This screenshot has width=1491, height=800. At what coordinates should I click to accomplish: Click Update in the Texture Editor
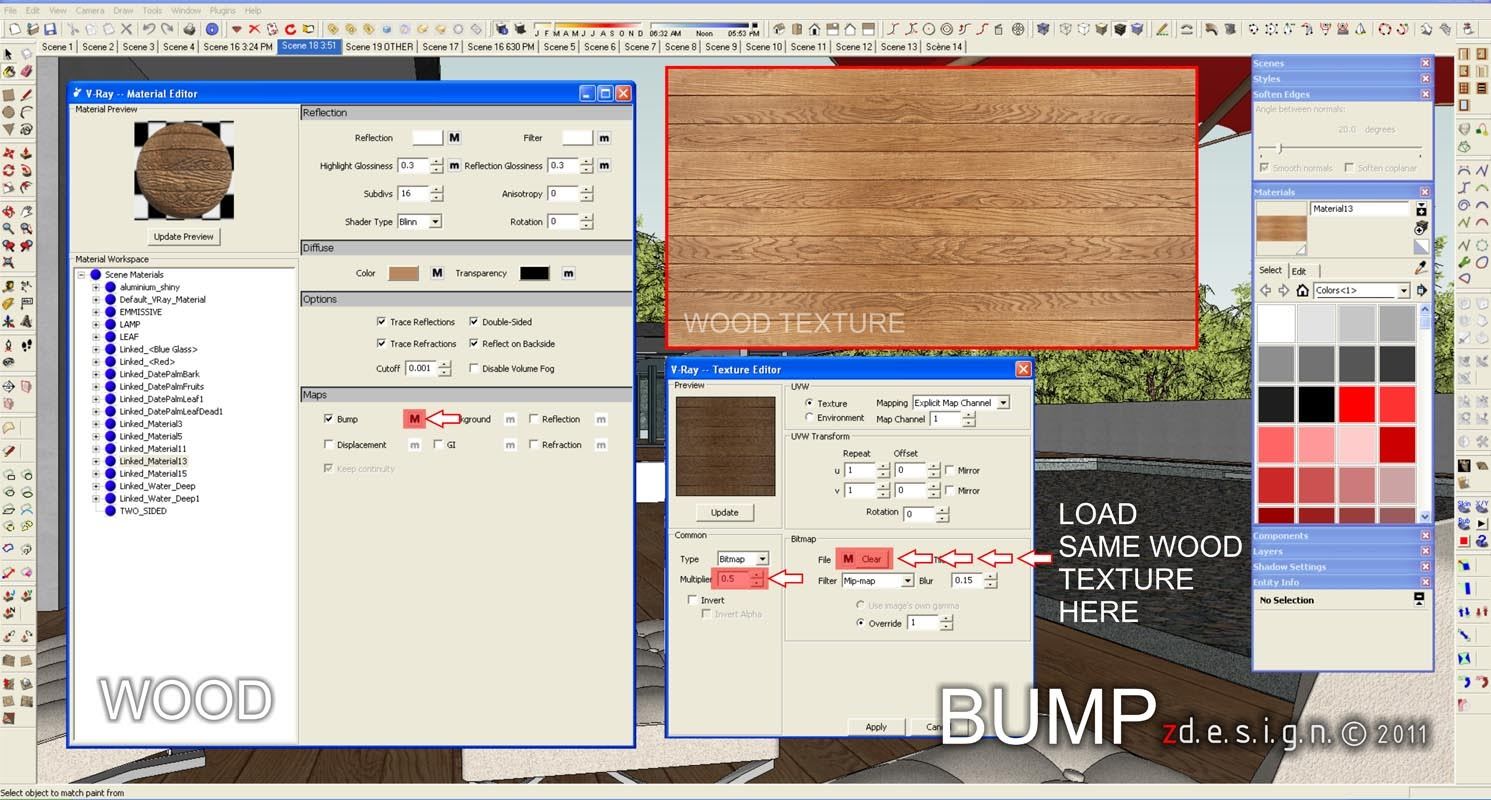pos(725,512)
